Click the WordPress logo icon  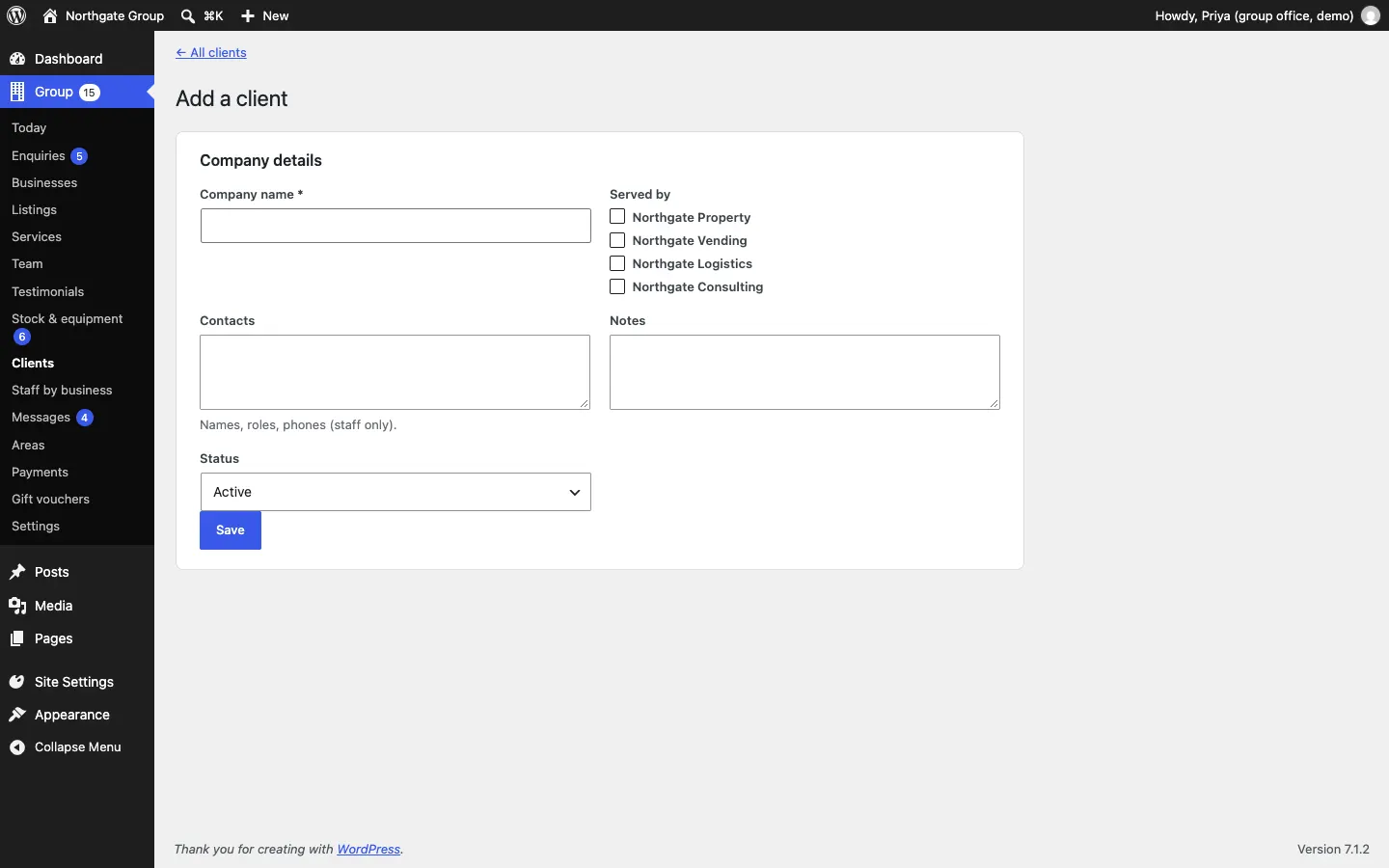tap(17, 15)
